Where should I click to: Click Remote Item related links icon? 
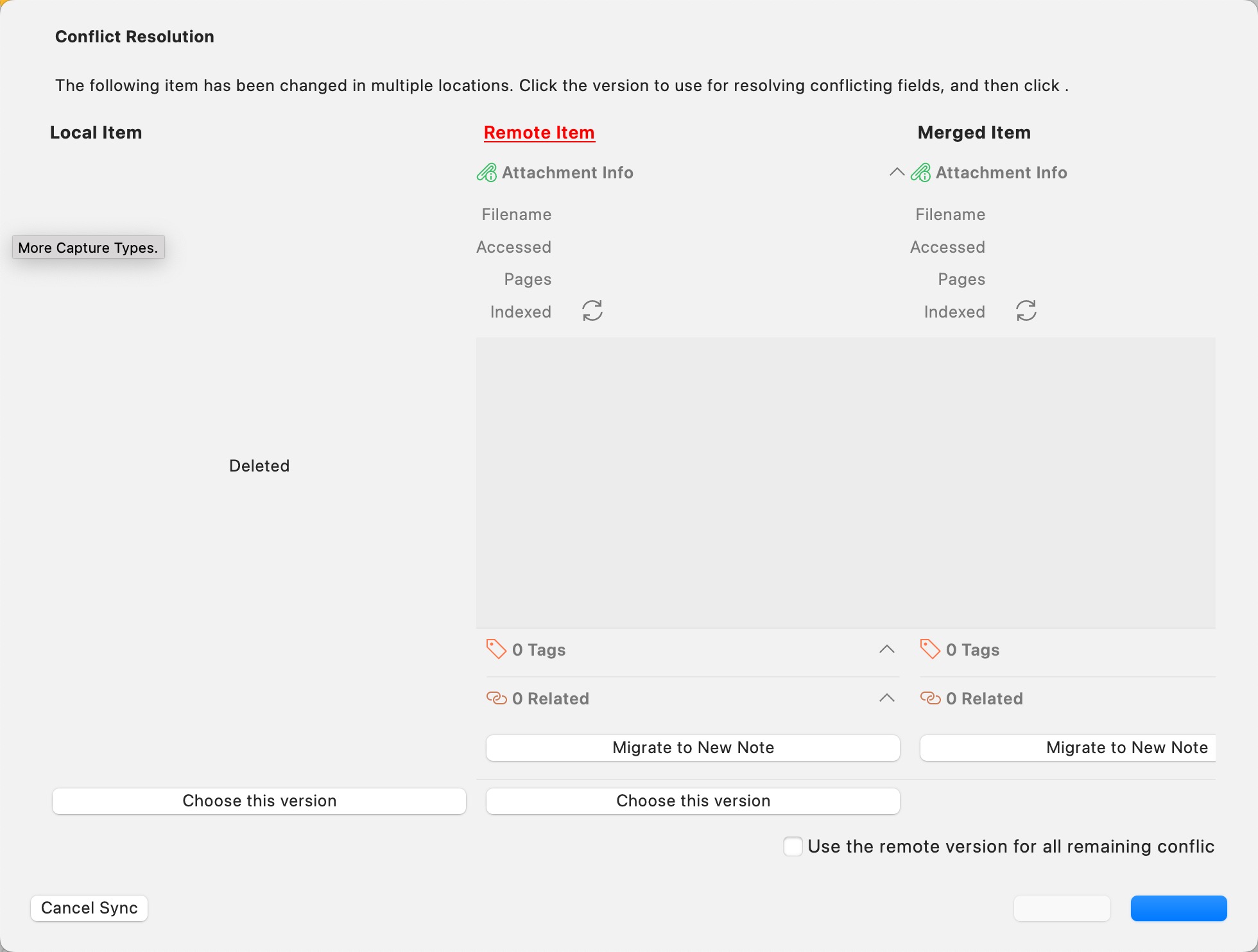pos(496,698)
